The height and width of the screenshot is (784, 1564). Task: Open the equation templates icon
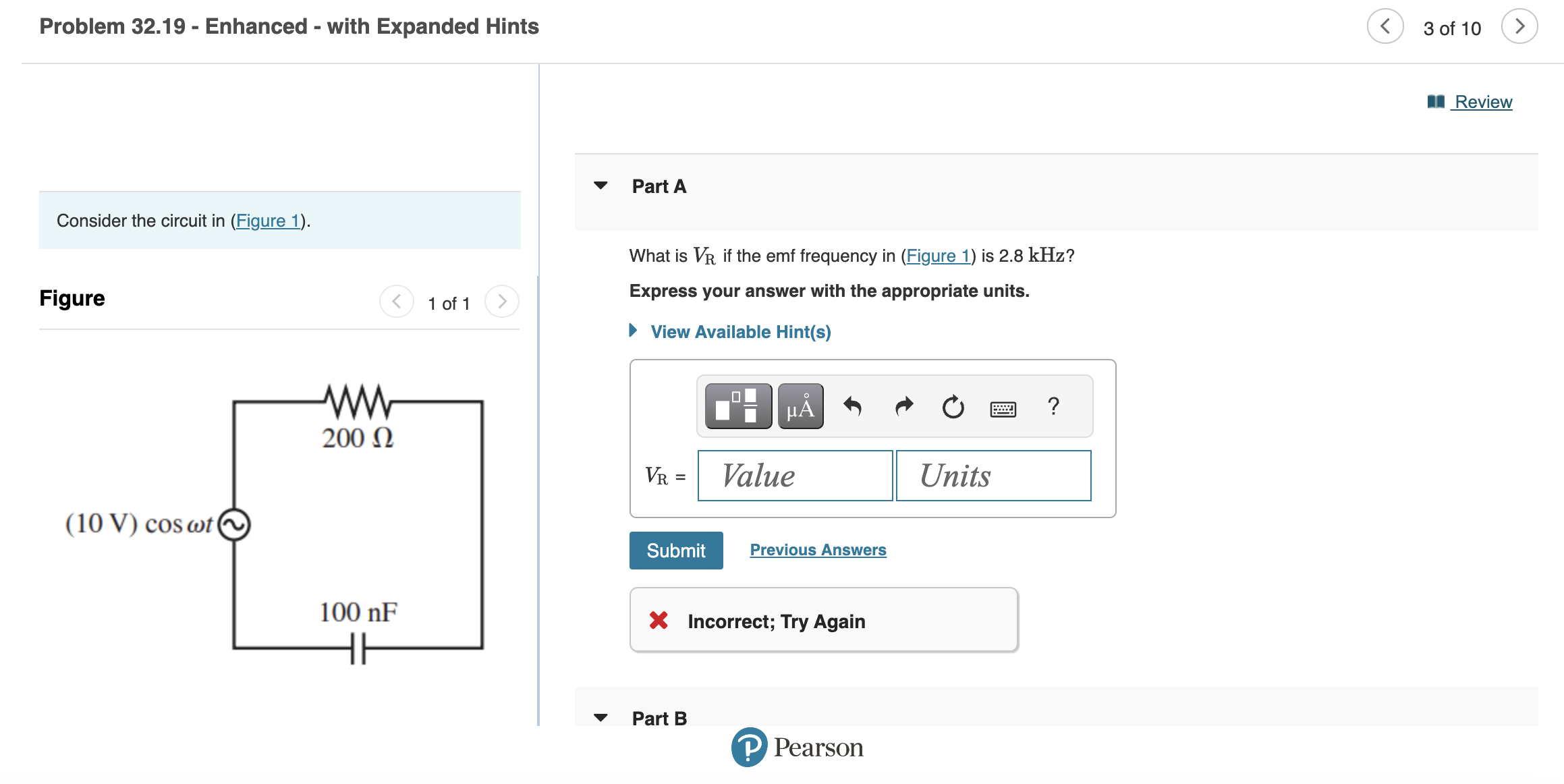737,406
